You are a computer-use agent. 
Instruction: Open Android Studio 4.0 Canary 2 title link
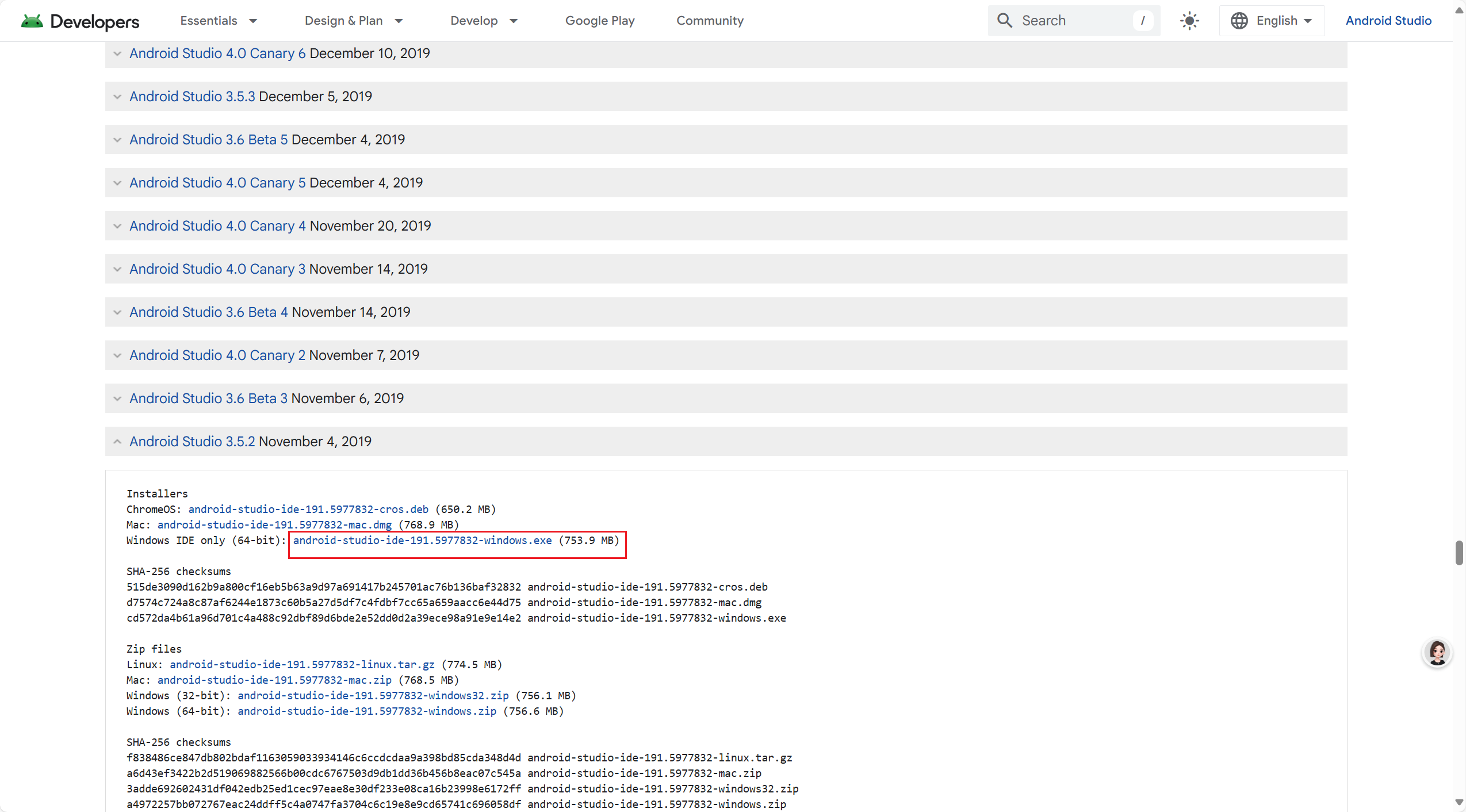(217, 355)
